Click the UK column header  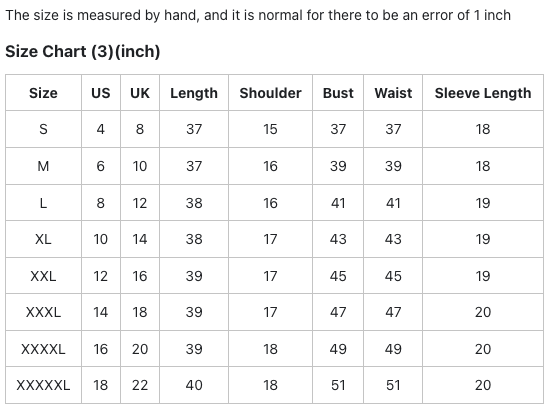140,93
